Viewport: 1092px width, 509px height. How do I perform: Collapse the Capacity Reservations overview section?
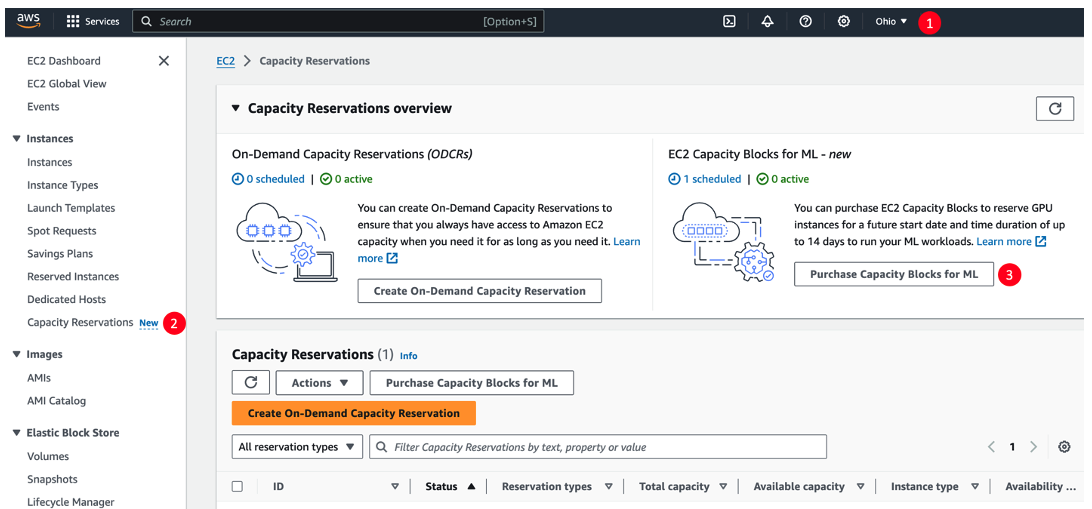(x=235, y=109)
